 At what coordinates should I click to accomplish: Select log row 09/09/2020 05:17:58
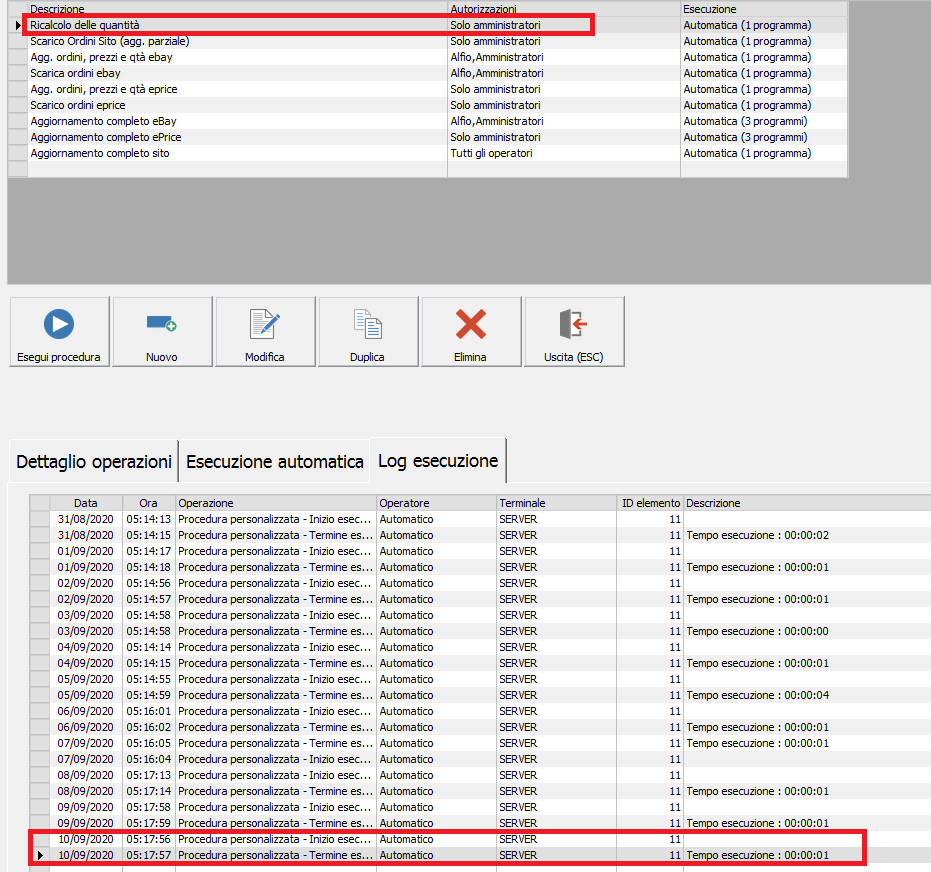click(x=481, y=807)
